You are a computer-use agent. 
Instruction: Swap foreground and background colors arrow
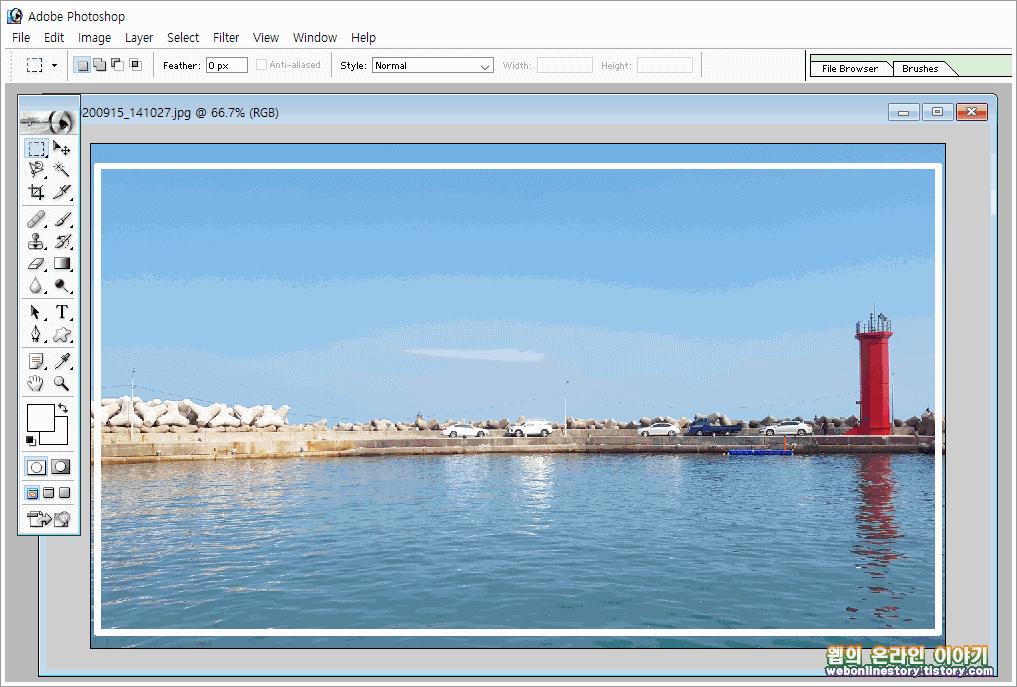[63, 408]
